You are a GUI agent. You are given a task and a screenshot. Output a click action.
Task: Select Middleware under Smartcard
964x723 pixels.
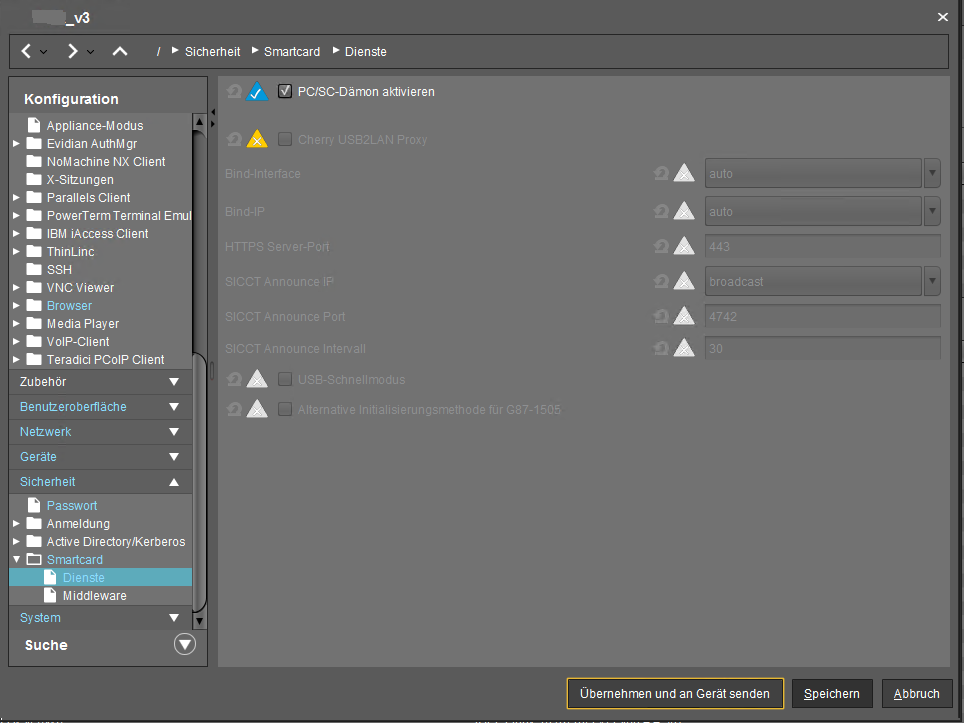(94, 596)
